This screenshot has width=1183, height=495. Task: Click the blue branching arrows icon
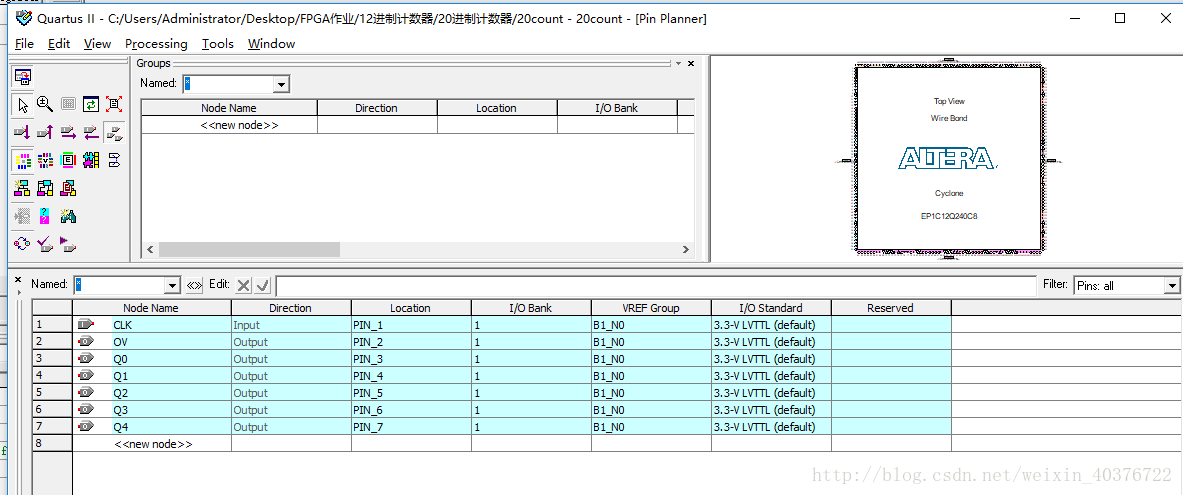pyautogui.click(x=114, y=160)
